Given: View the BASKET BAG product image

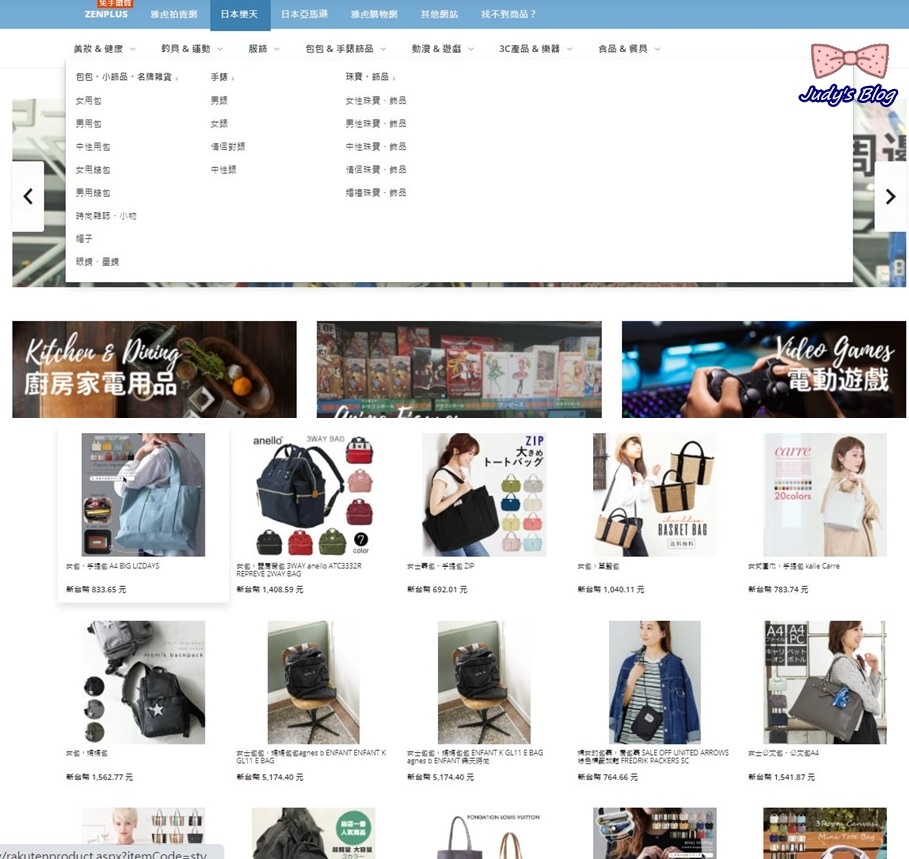Looking at the screenshot, I should pos(655,494).
